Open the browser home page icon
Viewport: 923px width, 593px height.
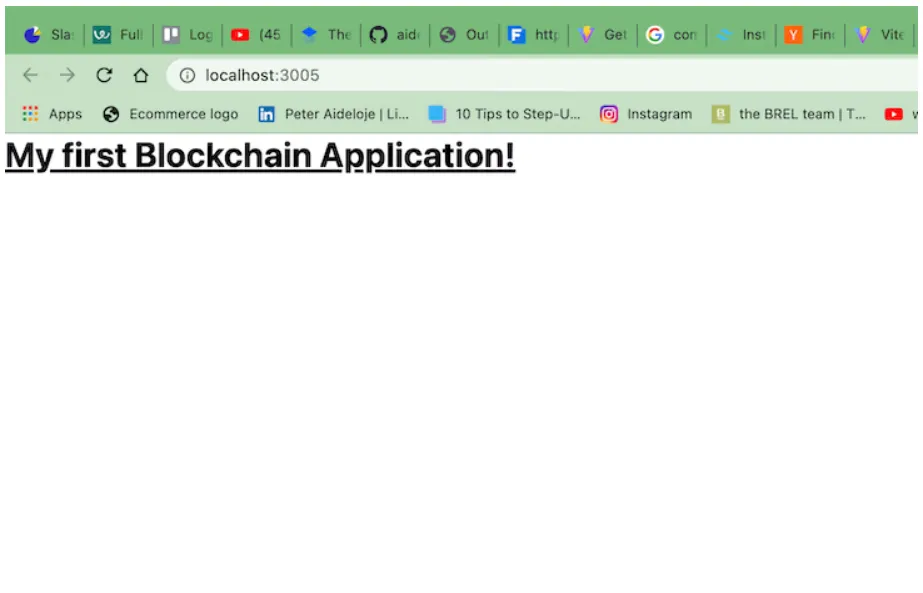(x=141, y=75)
